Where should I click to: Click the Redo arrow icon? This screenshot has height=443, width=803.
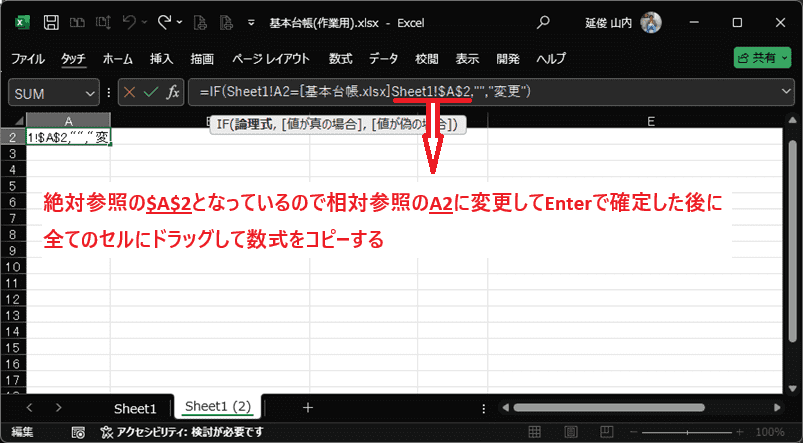coord(165,21)
